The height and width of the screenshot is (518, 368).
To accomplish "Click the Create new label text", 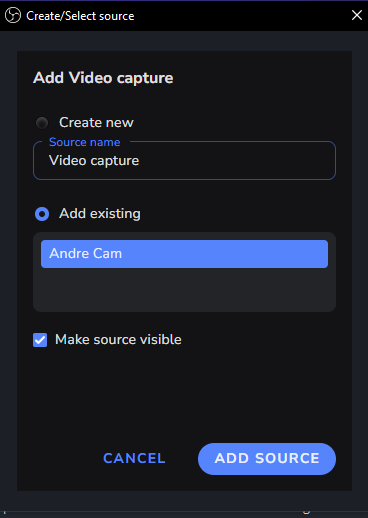I will tap(96, 122).
